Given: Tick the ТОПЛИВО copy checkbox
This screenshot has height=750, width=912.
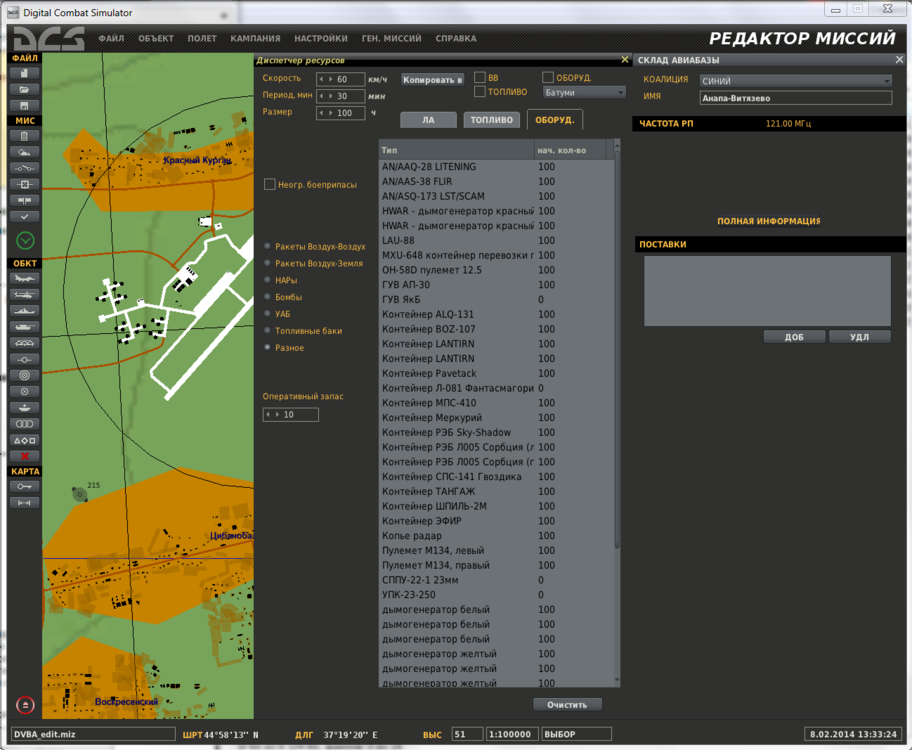Looking at the screenshot, I should 480,92.
